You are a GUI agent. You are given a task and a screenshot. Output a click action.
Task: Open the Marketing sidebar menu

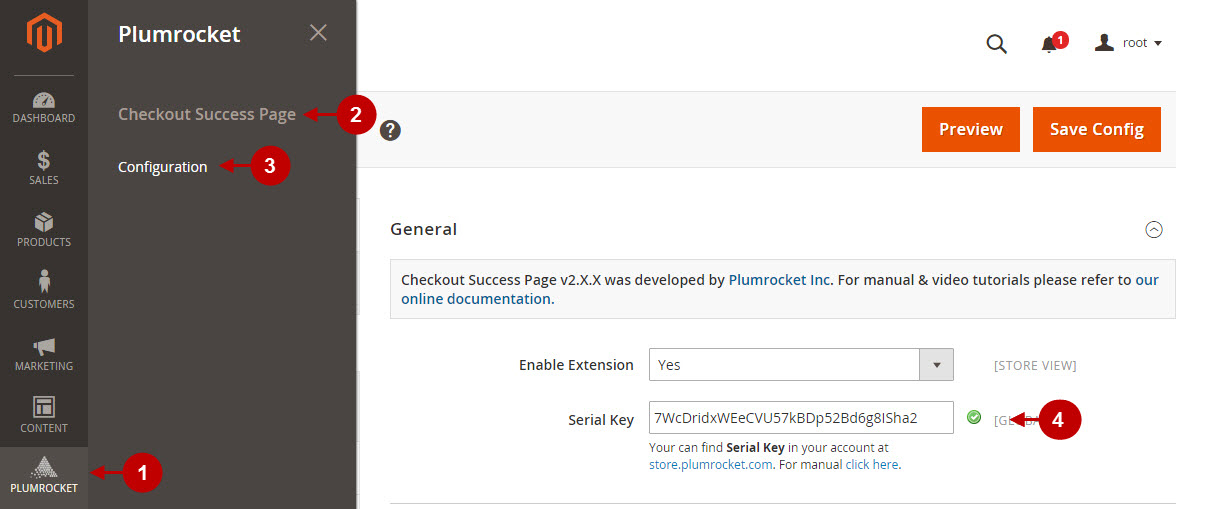click(x=44, y=354)
